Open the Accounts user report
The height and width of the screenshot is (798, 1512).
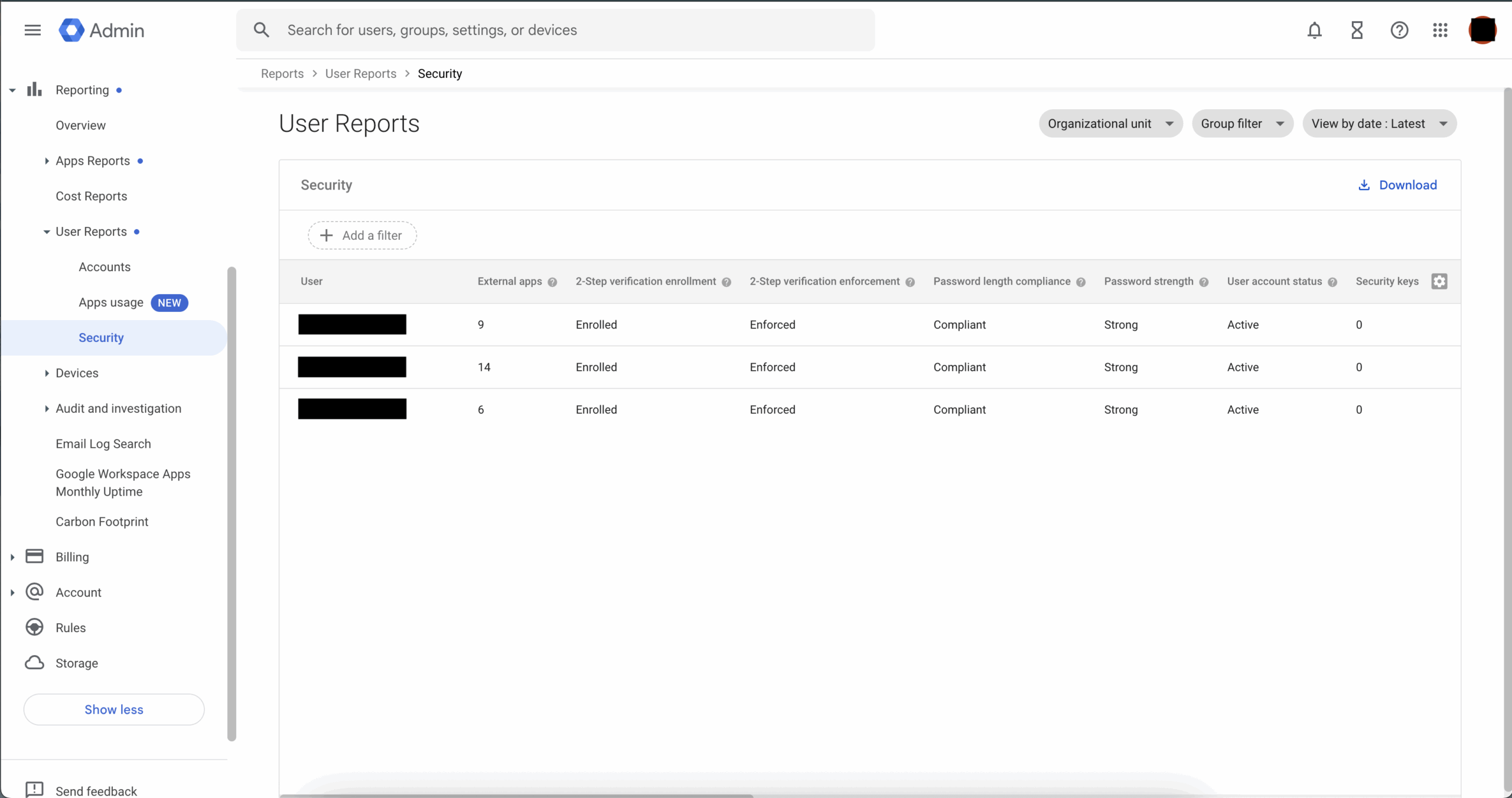pos(105,267)
